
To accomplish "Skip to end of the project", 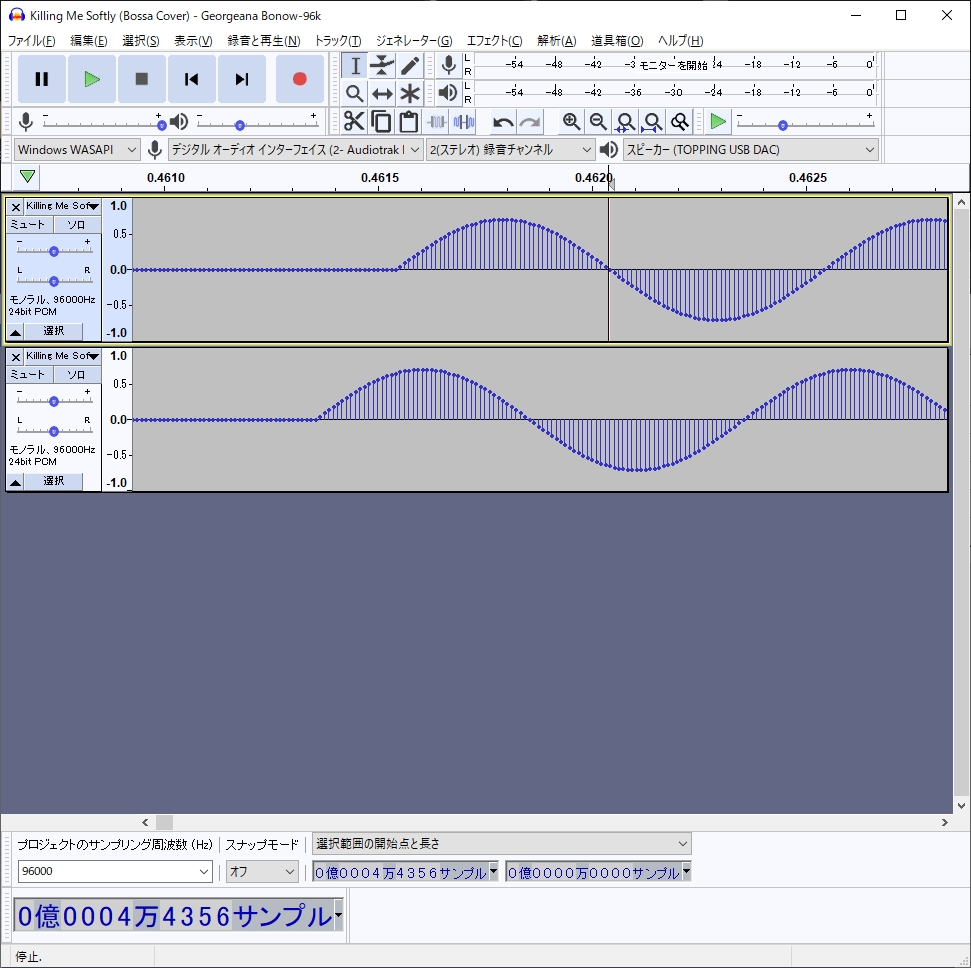I will click(x=242, y=79).
